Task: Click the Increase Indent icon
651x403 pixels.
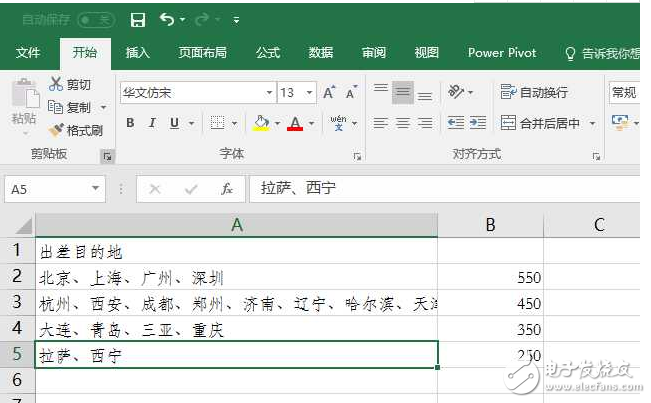Action: [481, 123]
